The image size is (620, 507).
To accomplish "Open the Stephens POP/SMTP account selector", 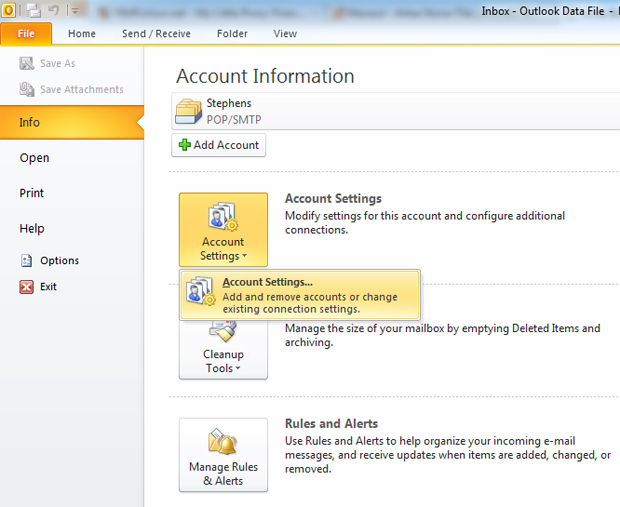I will (395, 111).
